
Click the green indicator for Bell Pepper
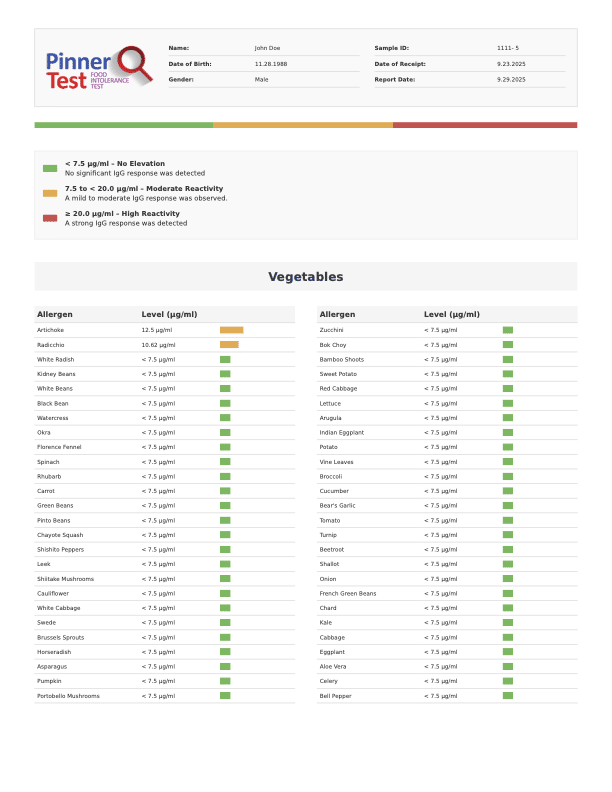tap(508, 695)
